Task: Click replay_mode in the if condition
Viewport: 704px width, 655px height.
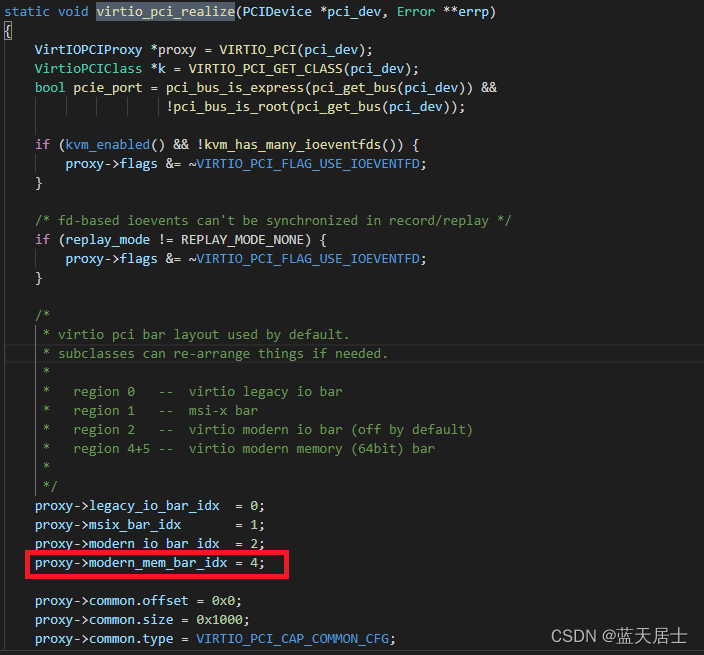Action: (x=108, y=240)
